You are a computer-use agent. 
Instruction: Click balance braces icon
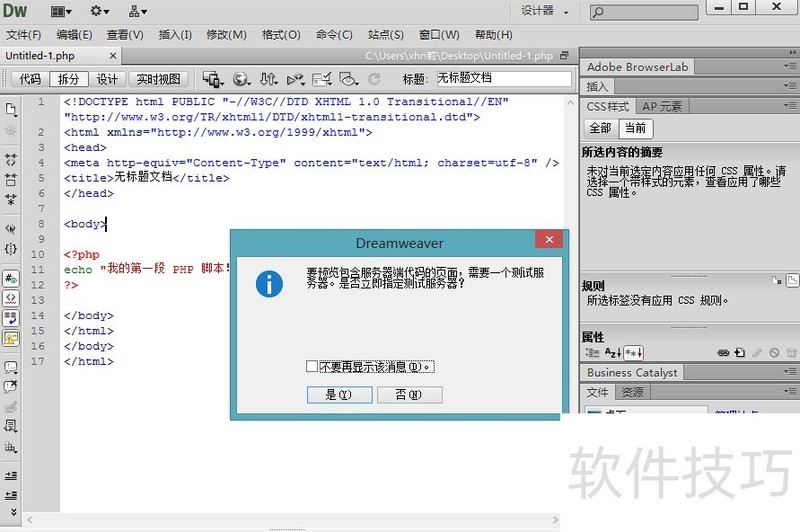click(x=11, y=248)
